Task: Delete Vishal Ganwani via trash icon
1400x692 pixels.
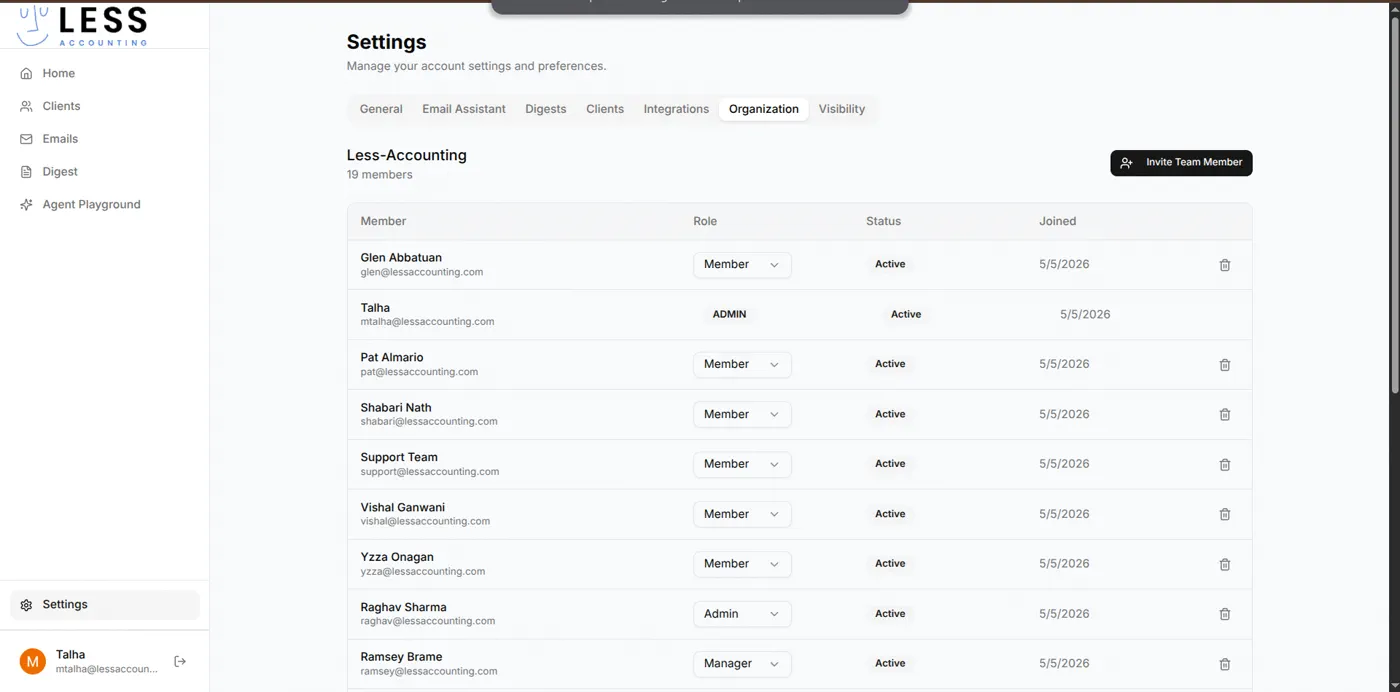Action: 1225,514
